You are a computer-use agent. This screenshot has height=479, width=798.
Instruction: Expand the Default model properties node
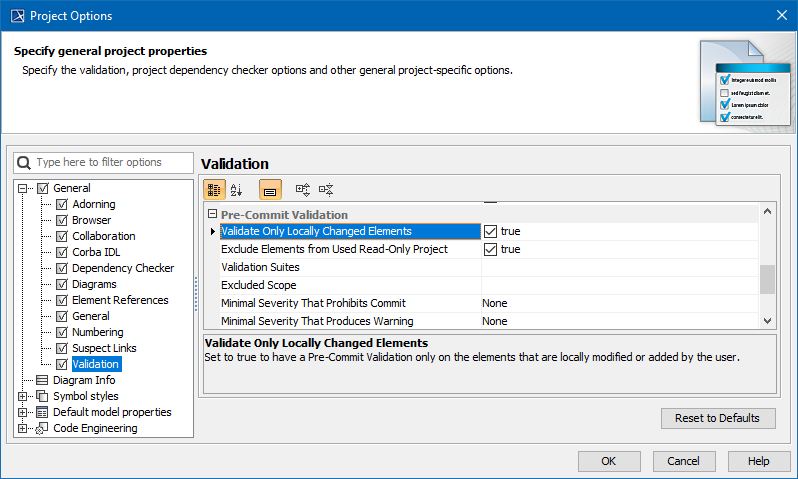click(x=24, y=412)
